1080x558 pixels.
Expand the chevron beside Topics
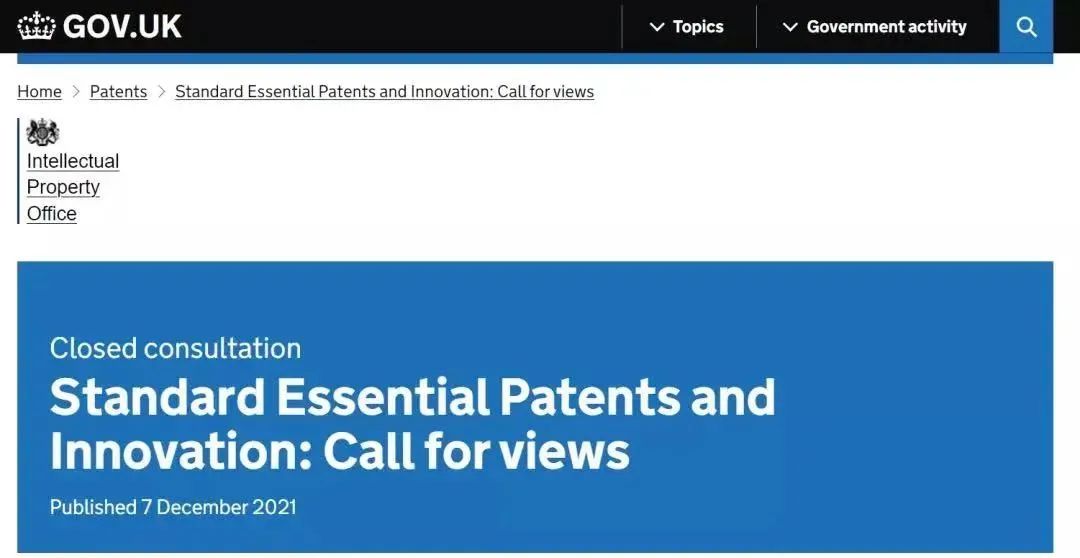pyautogui.click(x=657, y=27)
